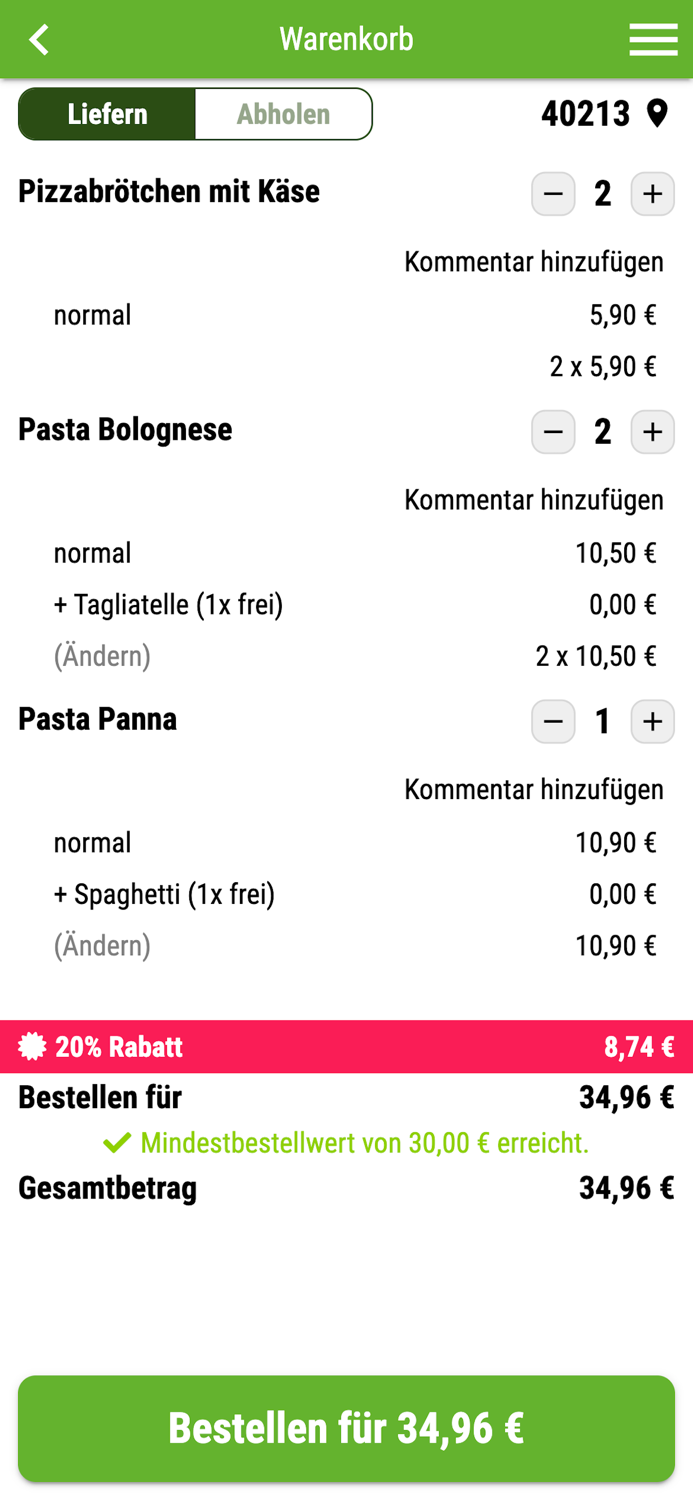693x1500 pixels.
Task: Open the hamburger menu
Action: [654, 39]
